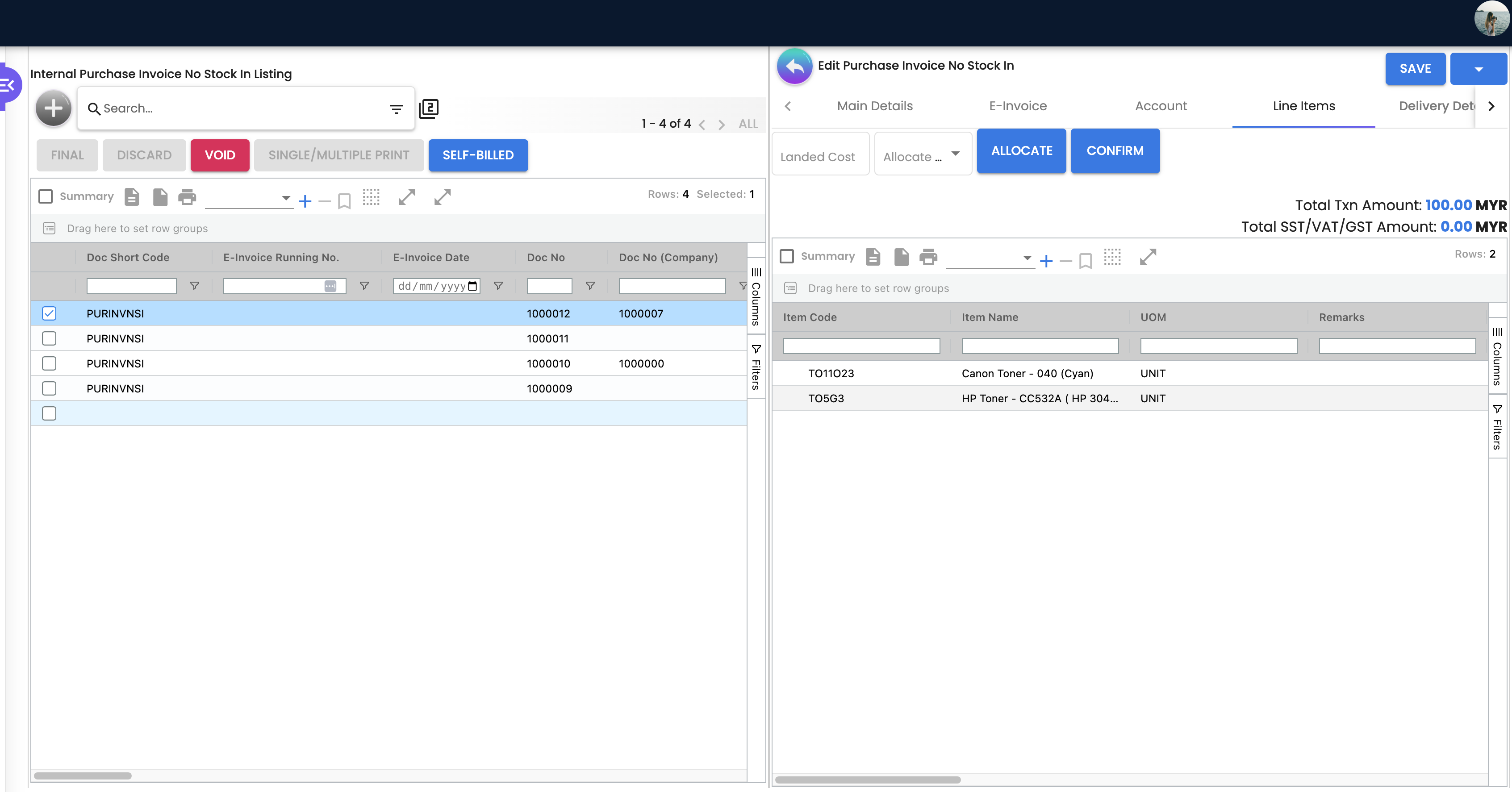
Task: Check the row with Doc No 1000009
Action: click(49, 388)
